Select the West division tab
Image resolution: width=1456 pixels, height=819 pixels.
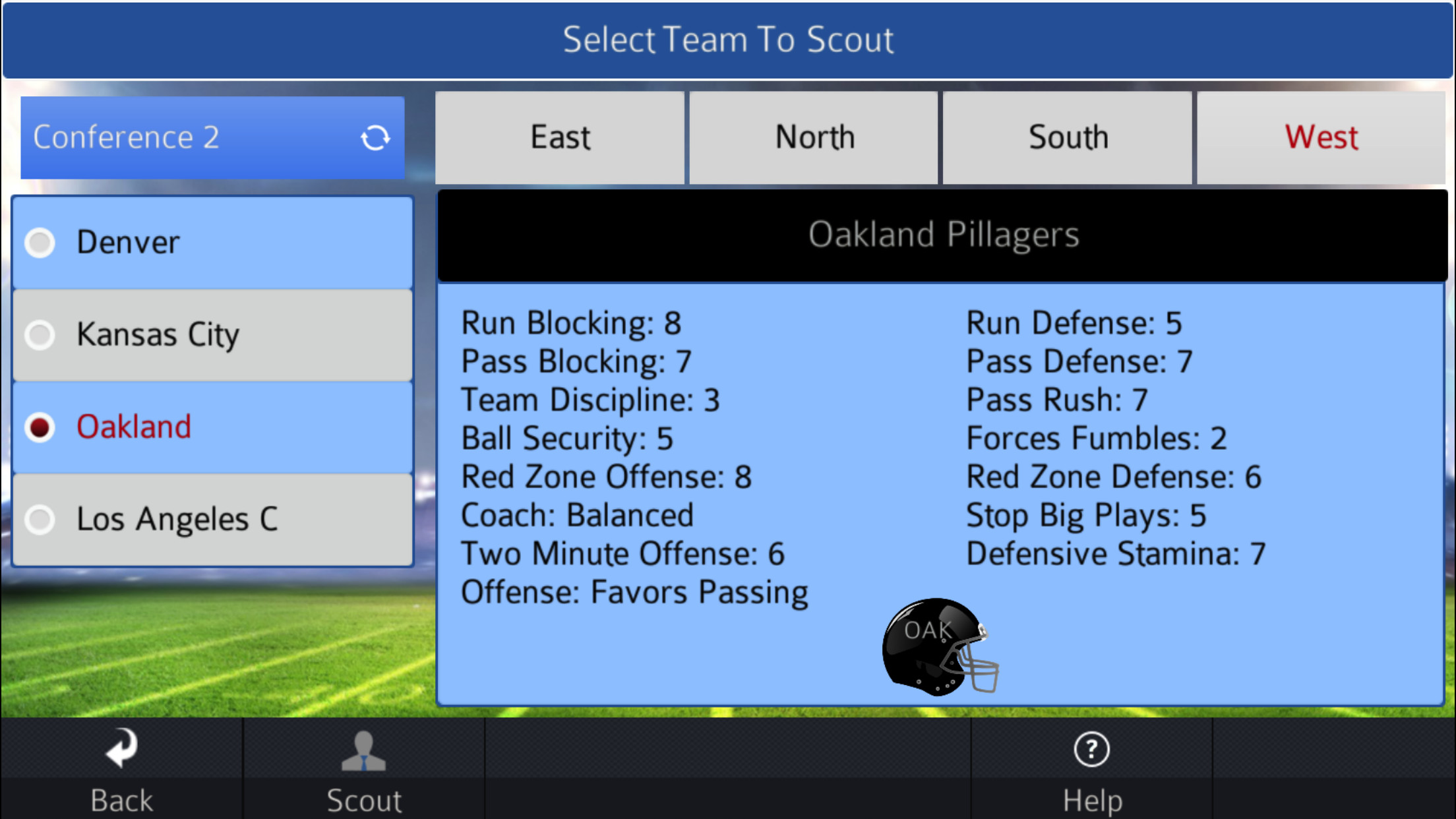click(x=1319, y=137)
